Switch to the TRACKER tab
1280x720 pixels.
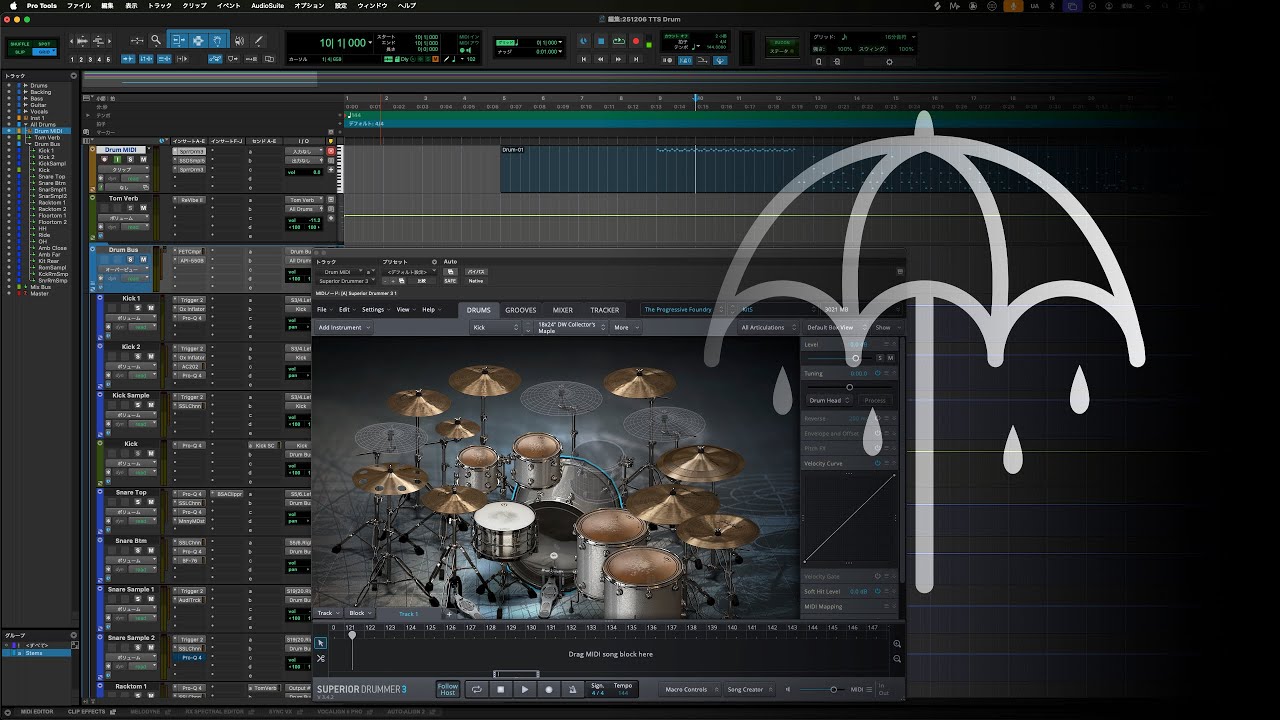(605, 310)
